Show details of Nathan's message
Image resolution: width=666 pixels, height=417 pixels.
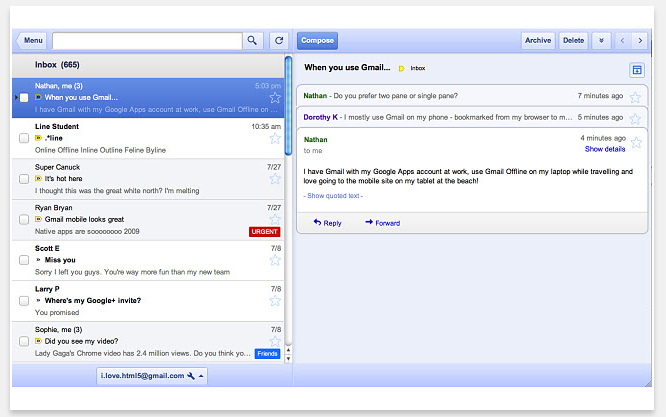click(x=605, y=149)
